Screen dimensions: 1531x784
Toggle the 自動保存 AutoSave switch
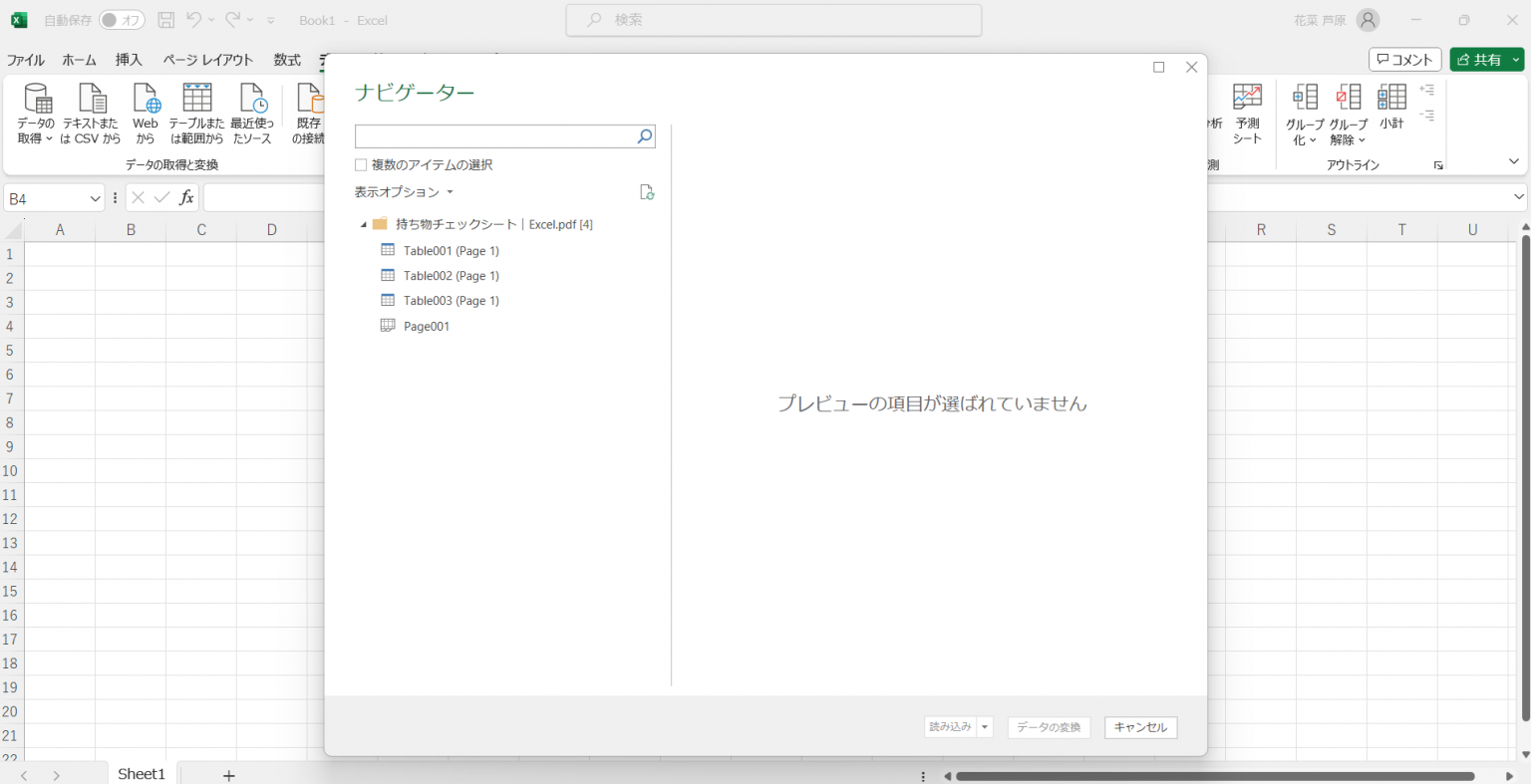click(x=122, y=20)
